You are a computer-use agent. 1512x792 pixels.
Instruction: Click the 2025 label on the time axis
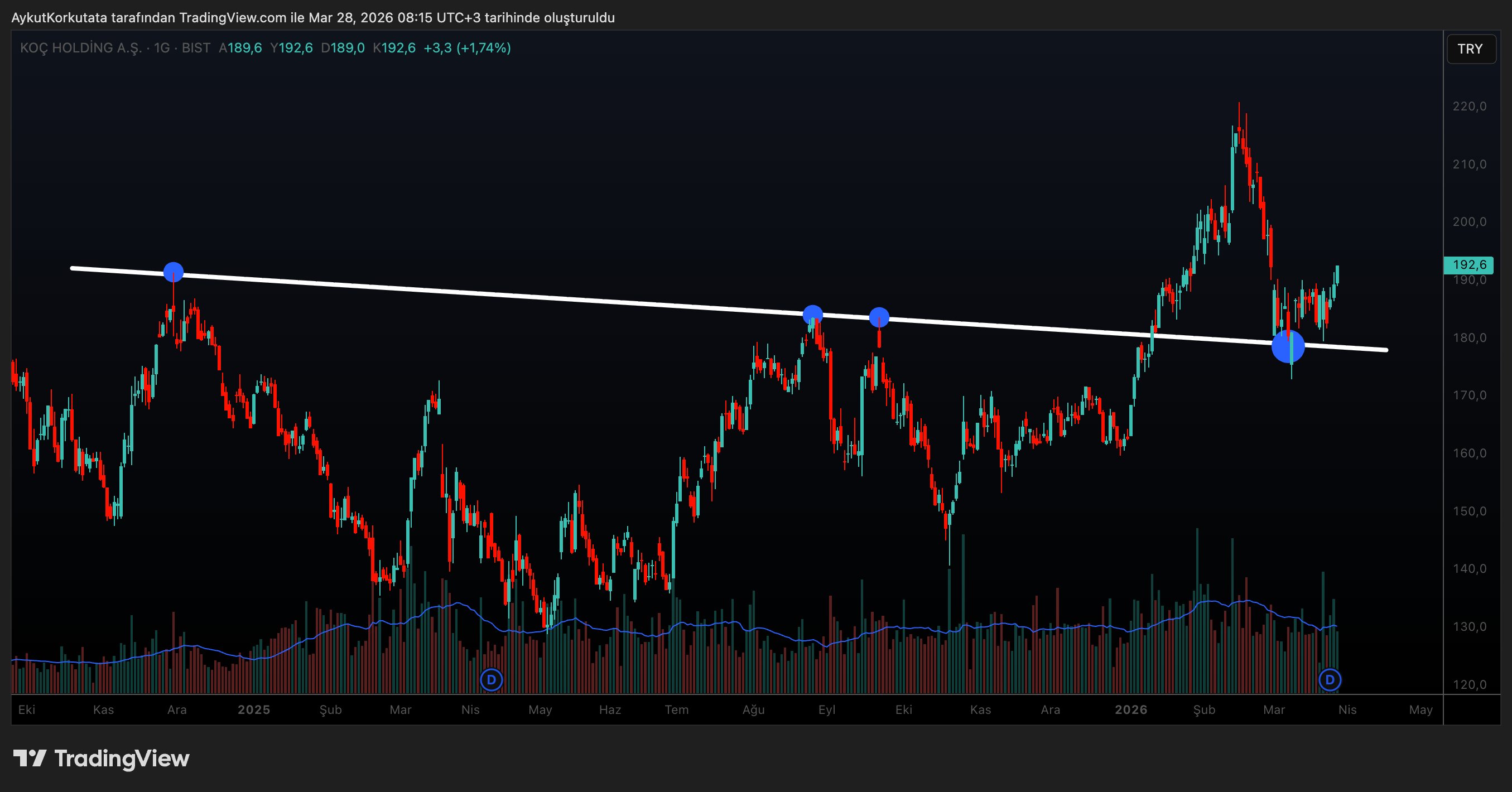click(253, 710)
